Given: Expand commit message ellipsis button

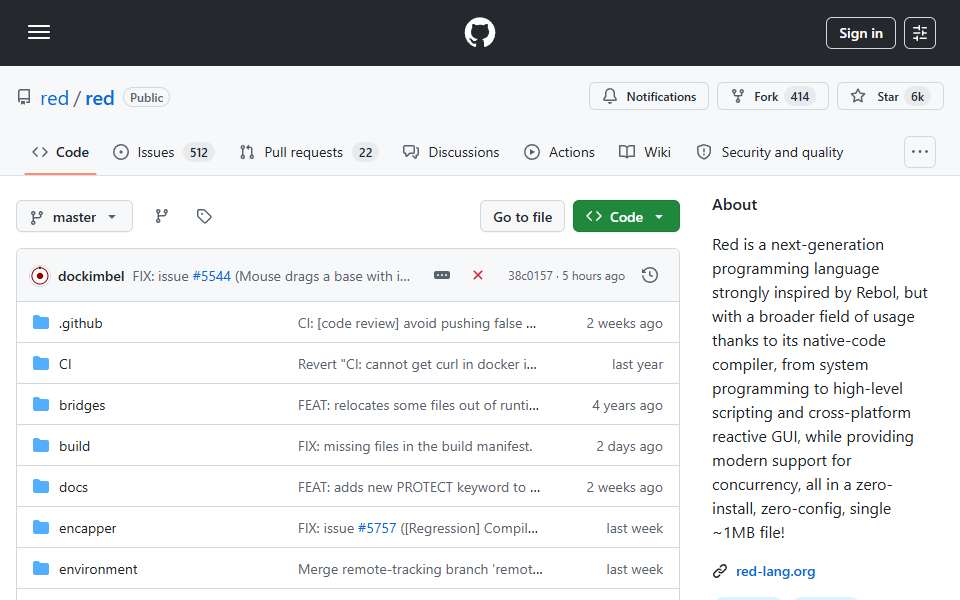Looking at the screenshot, I should [x=442, y=276].
